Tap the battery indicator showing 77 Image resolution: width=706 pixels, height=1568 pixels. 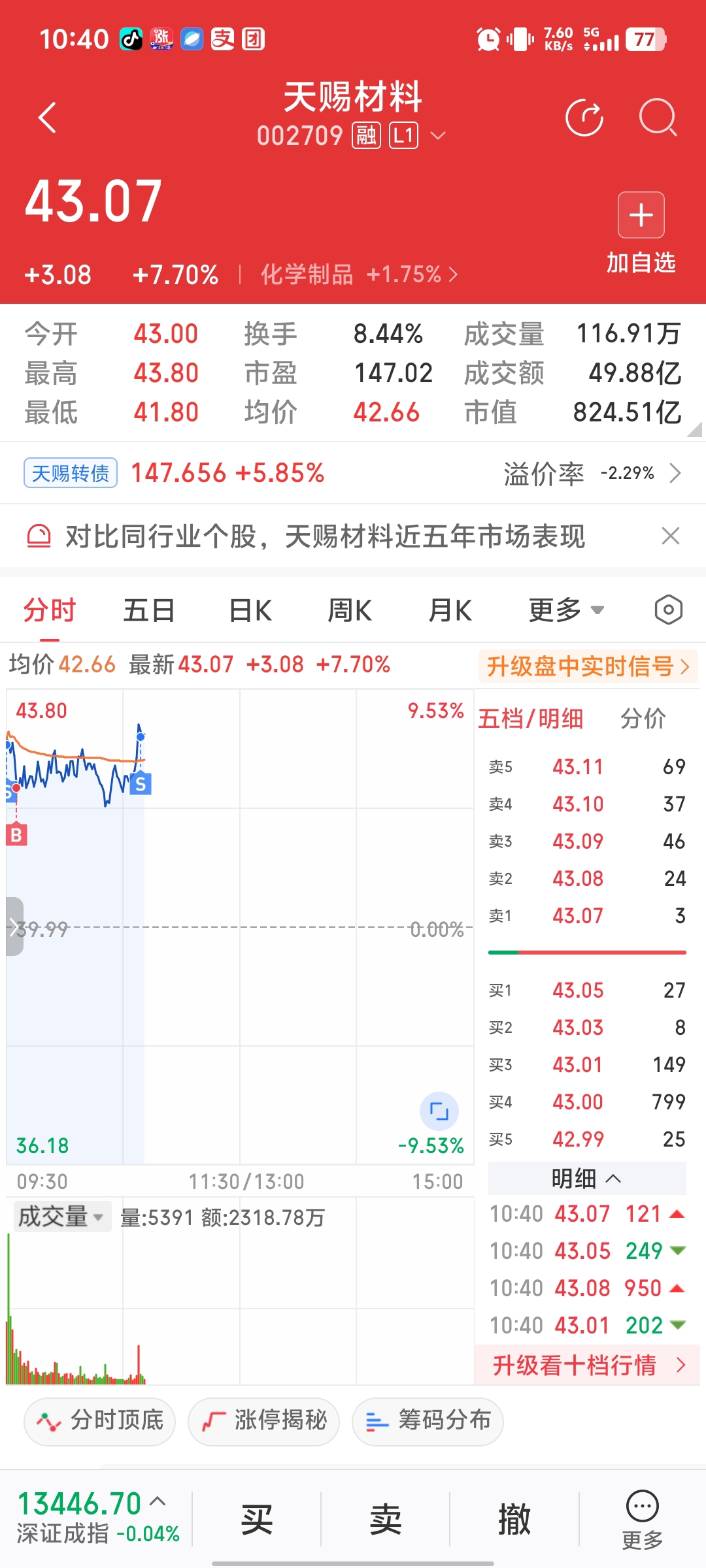646,39
